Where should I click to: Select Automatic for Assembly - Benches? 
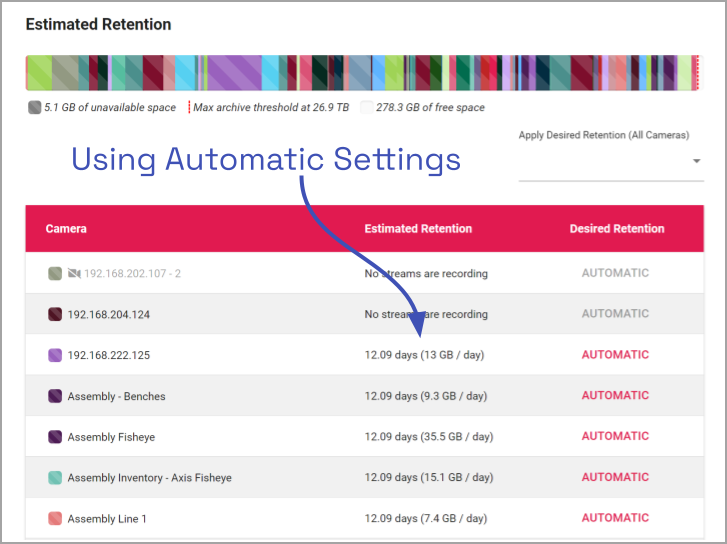pos(615,396)
